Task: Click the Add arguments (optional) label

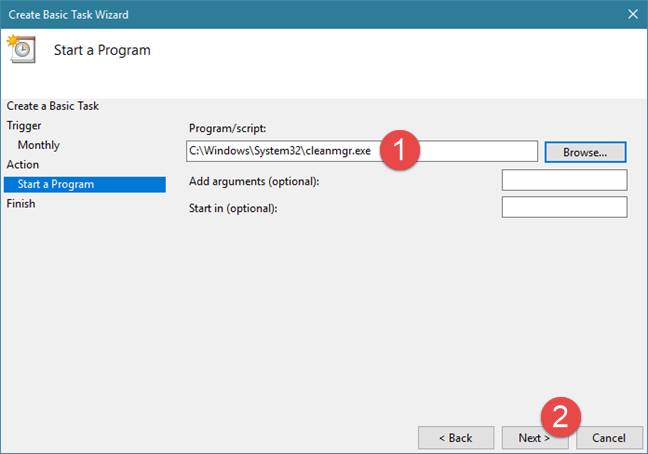Action: [x=252, y=180]
